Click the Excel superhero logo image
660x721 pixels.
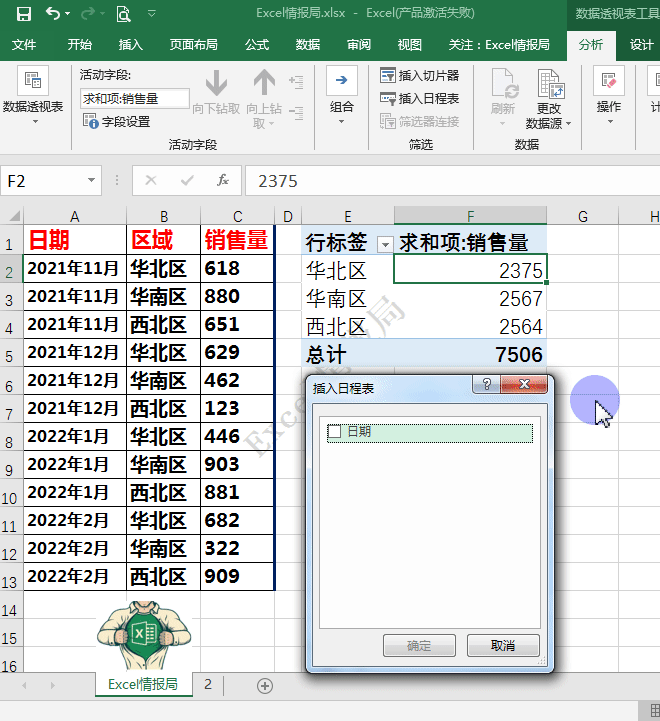click(x=144, y=635)
